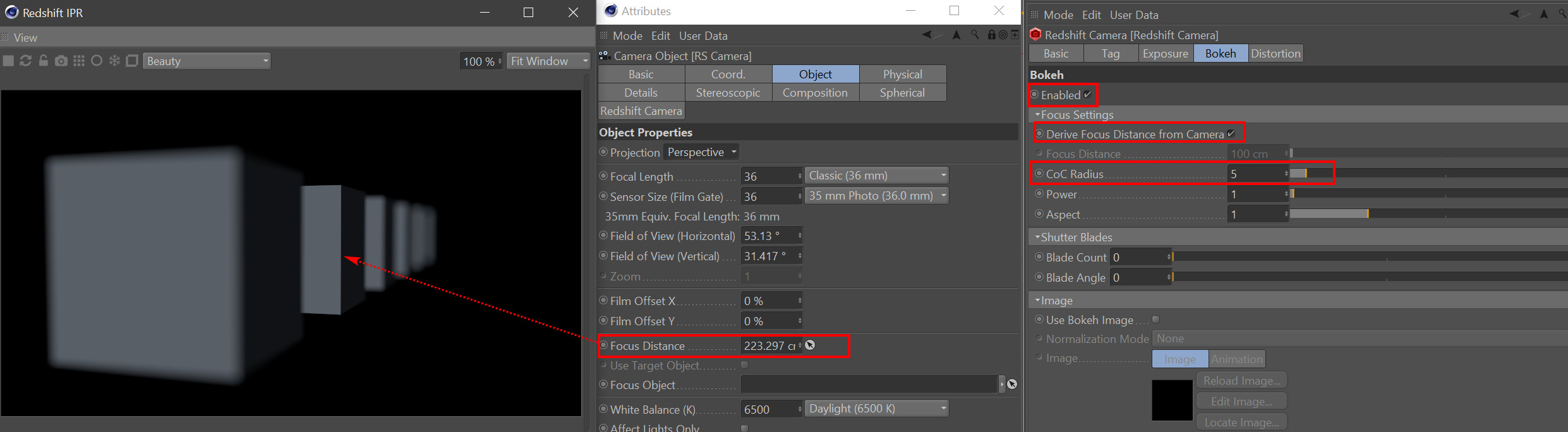Click the CoC Radius slider

click(1428, 173)
